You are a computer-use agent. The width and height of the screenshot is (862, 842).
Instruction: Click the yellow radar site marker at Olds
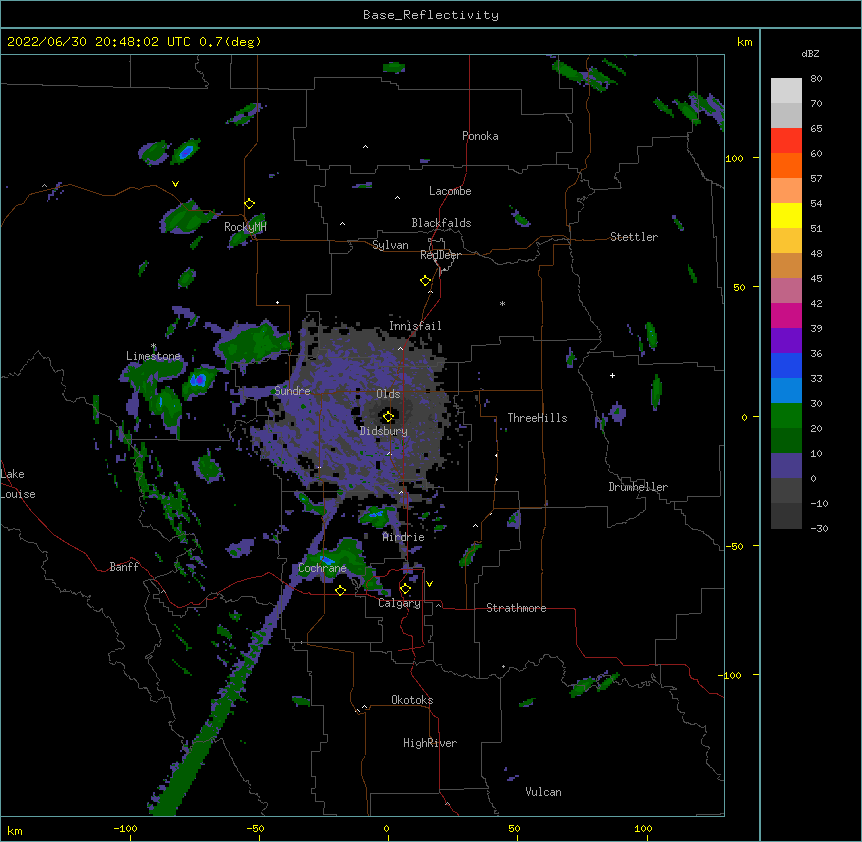[x=388, y=416]
